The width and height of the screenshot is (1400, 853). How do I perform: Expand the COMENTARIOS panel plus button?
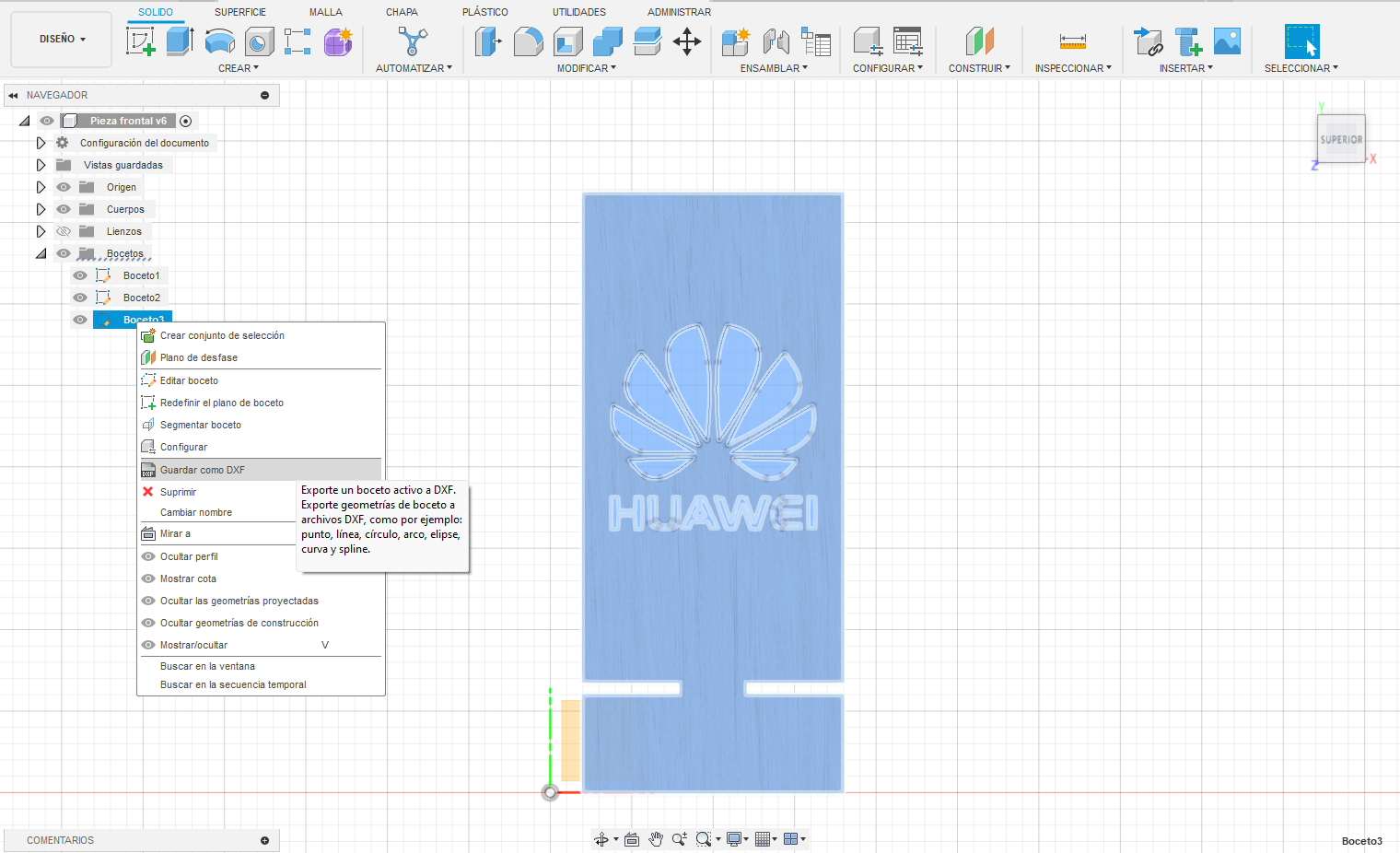(265, 840)
